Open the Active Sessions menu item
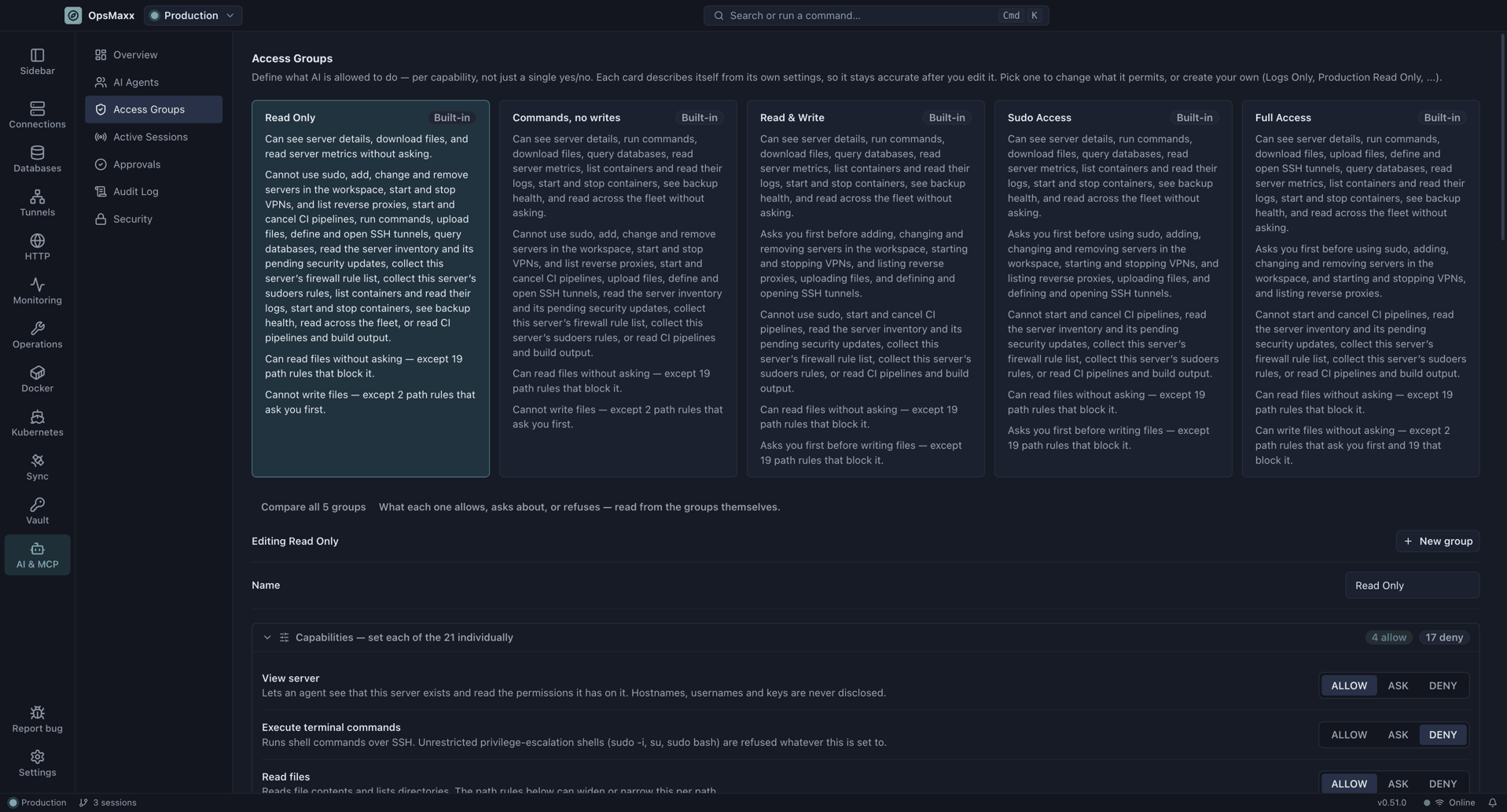Screen dimensions: 1507x812 click(x=153, y=137)
